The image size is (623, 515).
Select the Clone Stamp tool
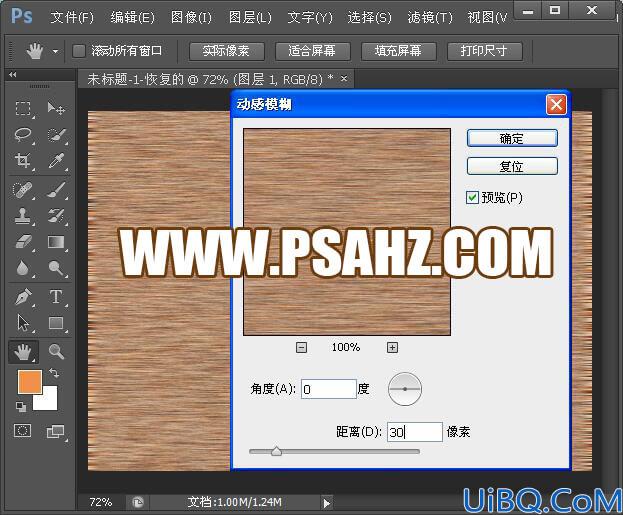23,216
